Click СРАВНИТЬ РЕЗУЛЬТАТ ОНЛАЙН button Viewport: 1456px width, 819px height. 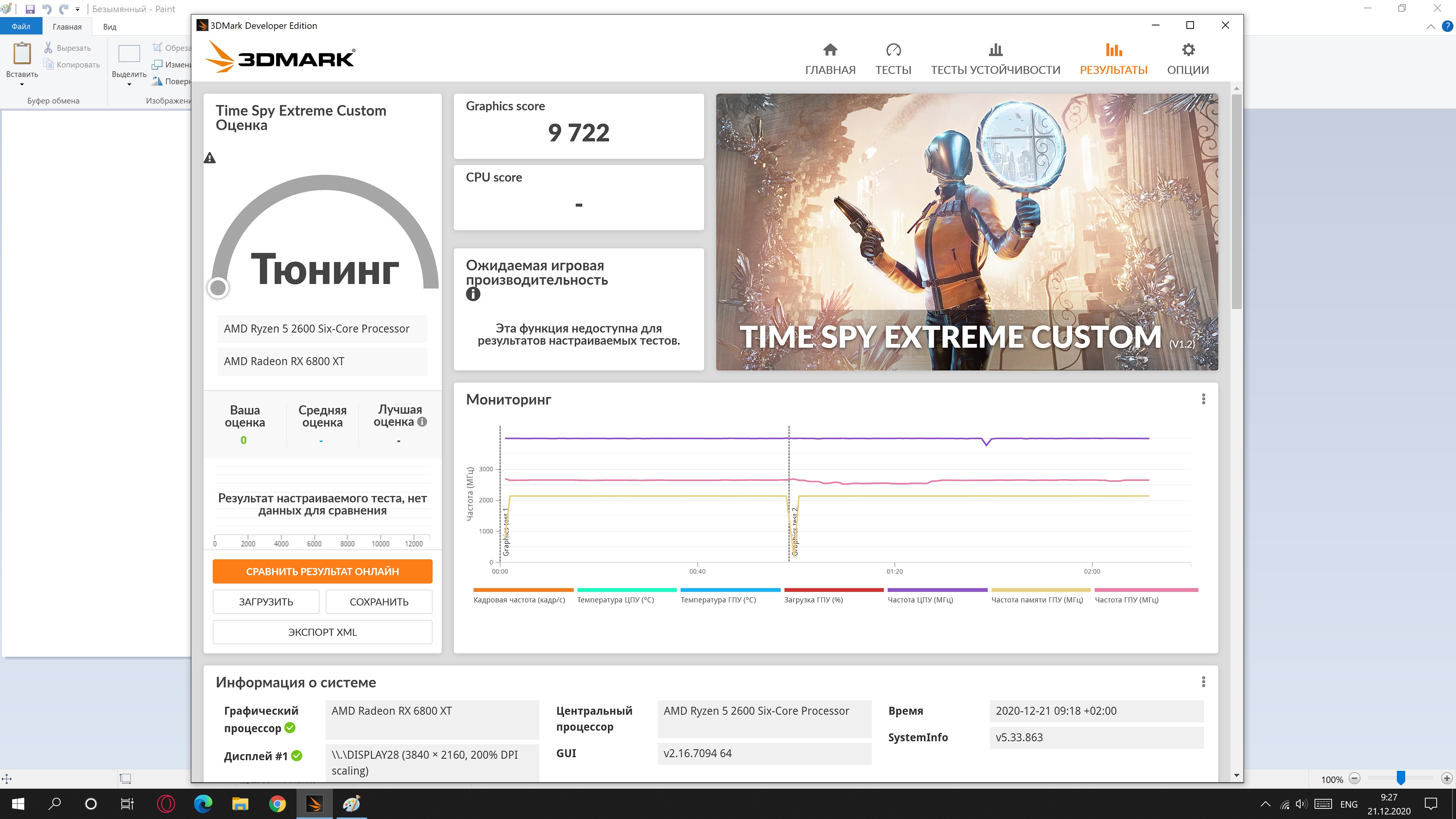click(322, 571)
